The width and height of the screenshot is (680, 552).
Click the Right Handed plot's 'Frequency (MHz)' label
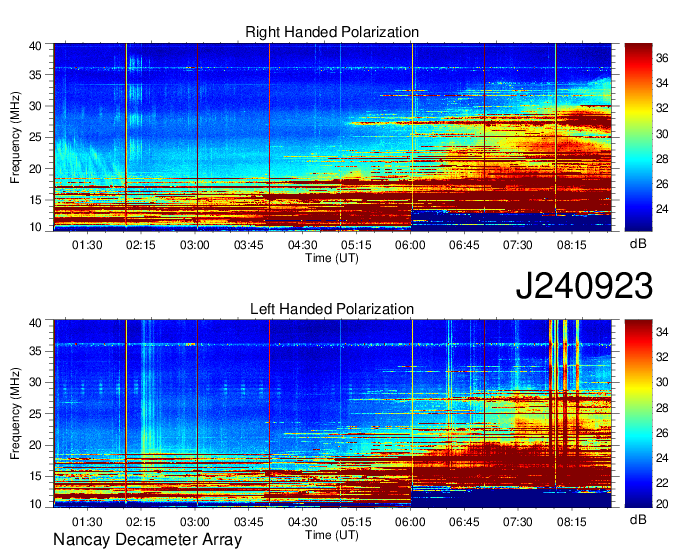pos(15,137)
